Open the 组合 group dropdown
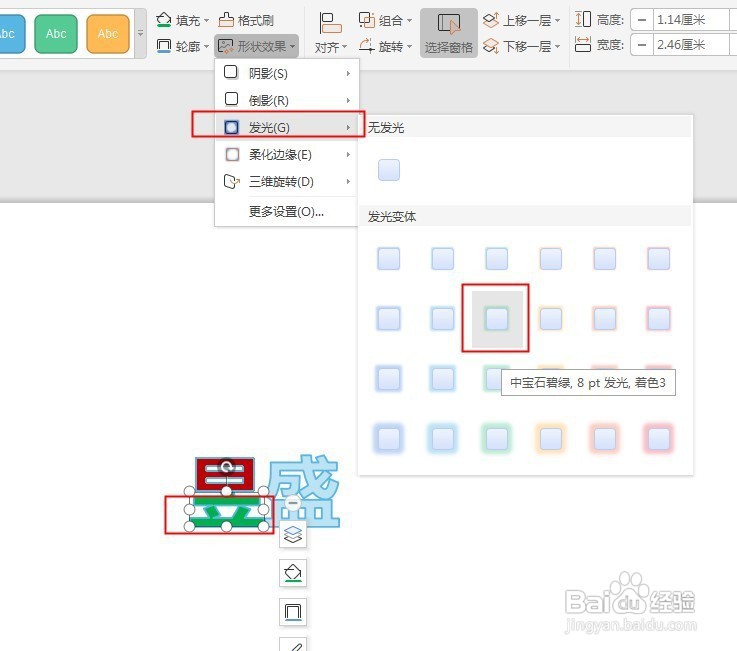The height and width of the screenshot is (651, 737). click(x=385, y=20)
